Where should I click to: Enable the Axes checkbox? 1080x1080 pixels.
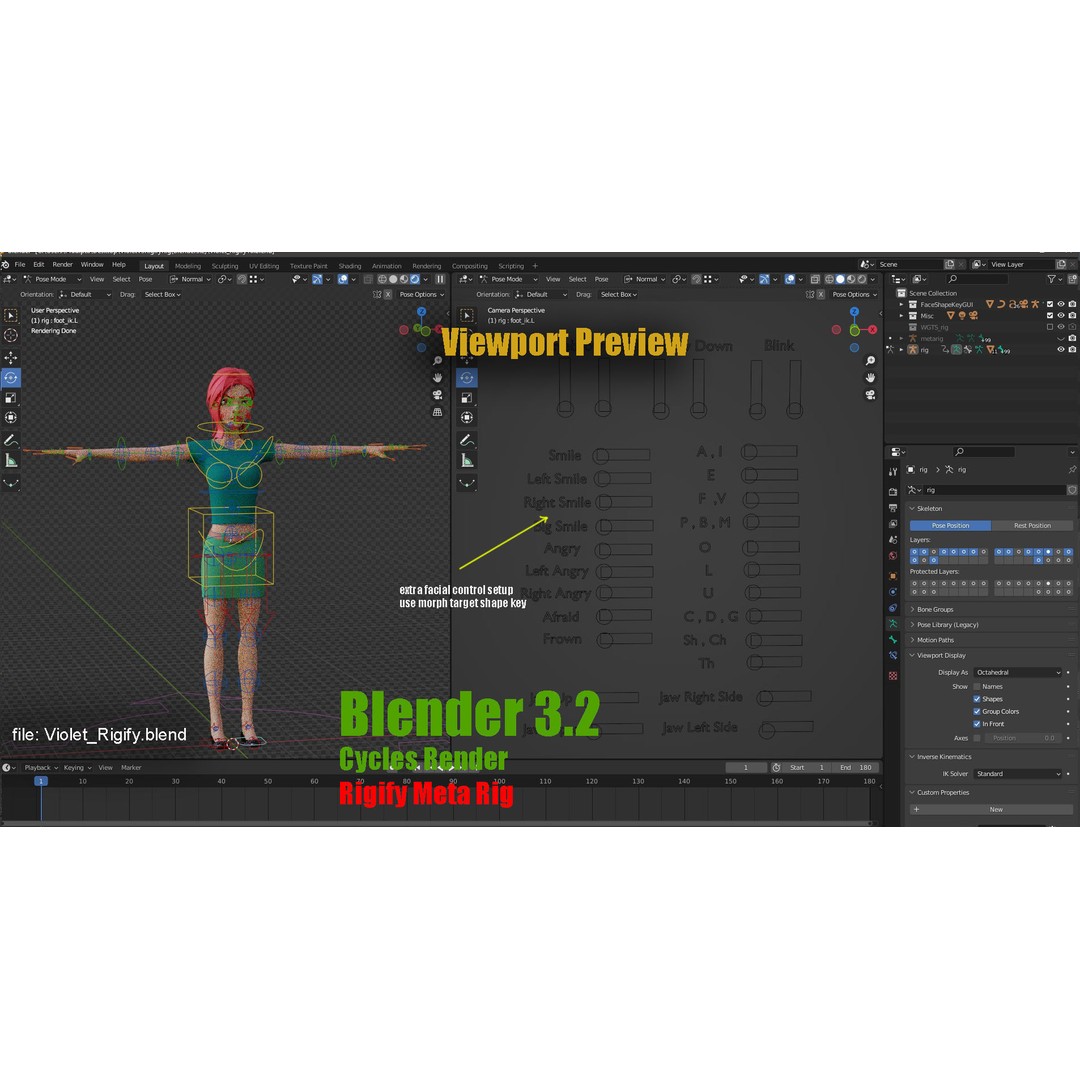click(x=977, y=738)
